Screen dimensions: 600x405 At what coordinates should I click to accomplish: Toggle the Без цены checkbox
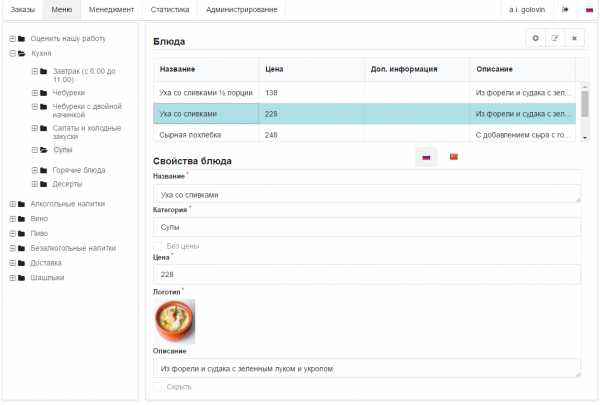(158, 245)
